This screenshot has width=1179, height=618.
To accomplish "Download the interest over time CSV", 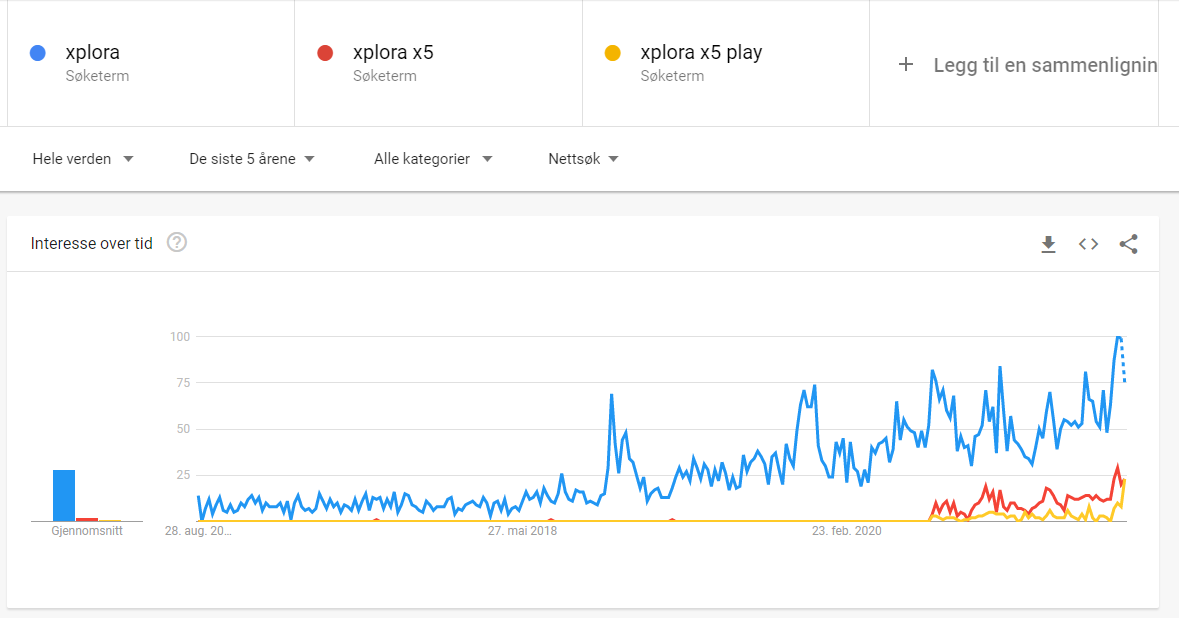I will pyautogui.click(x=1048, y=244).
